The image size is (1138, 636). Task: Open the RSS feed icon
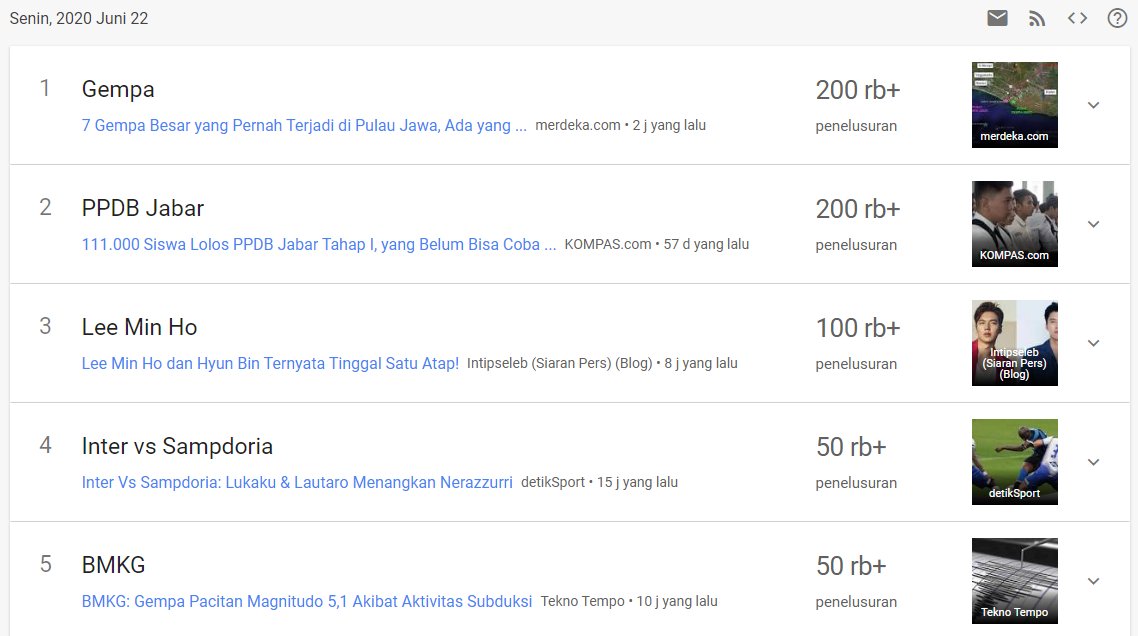pos(1037,19)
